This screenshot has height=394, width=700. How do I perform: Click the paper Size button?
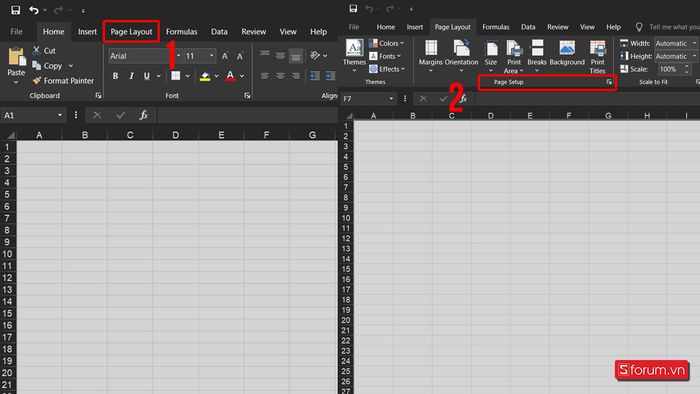pyautogui.click(x=491, y=56)
